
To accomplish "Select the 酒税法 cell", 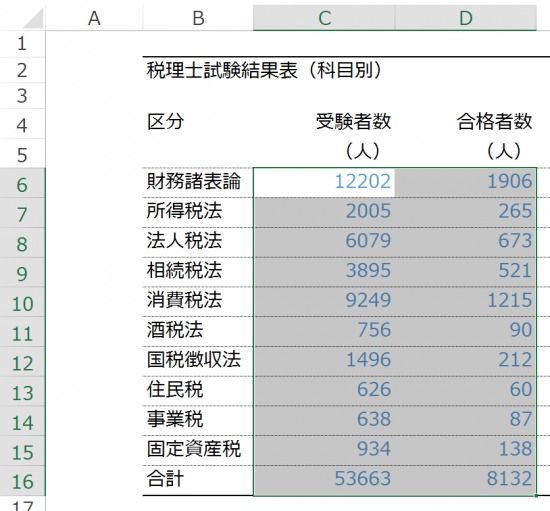I will coord(198,332).
